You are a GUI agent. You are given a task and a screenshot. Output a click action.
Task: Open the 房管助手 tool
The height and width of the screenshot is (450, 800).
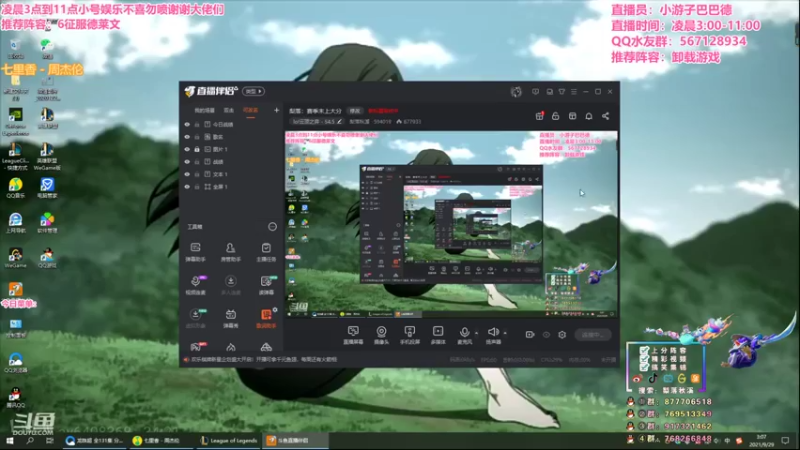click(231, 252)
